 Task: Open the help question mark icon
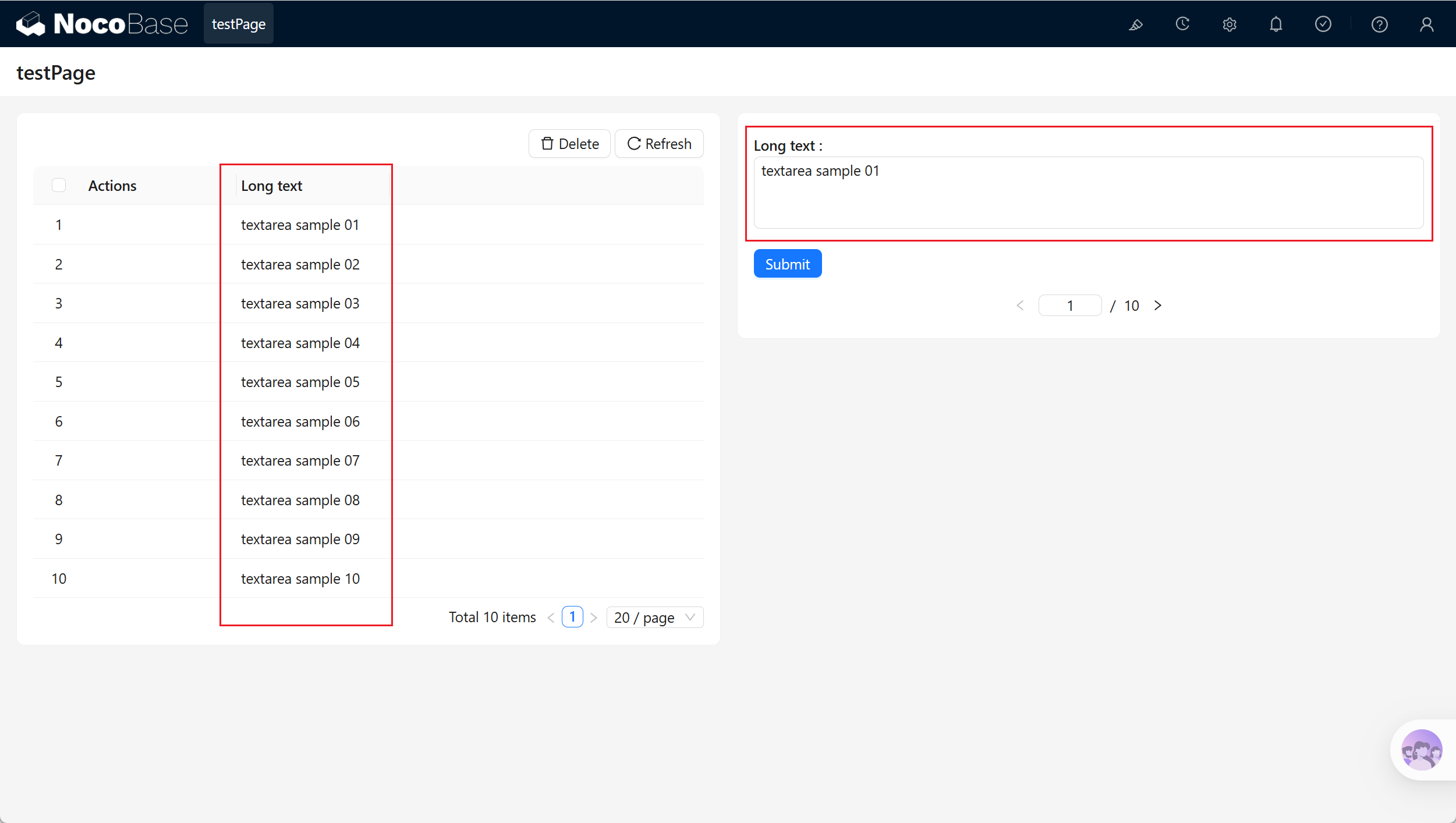pos(1380,24)
